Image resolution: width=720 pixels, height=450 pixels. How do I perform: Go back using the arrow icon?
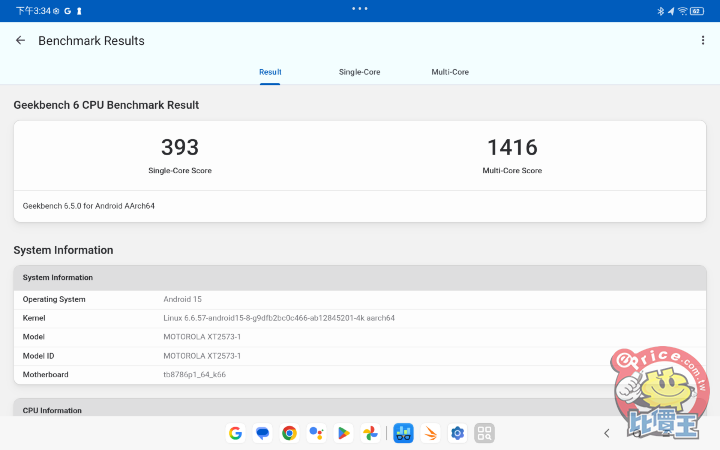[20, 41]
